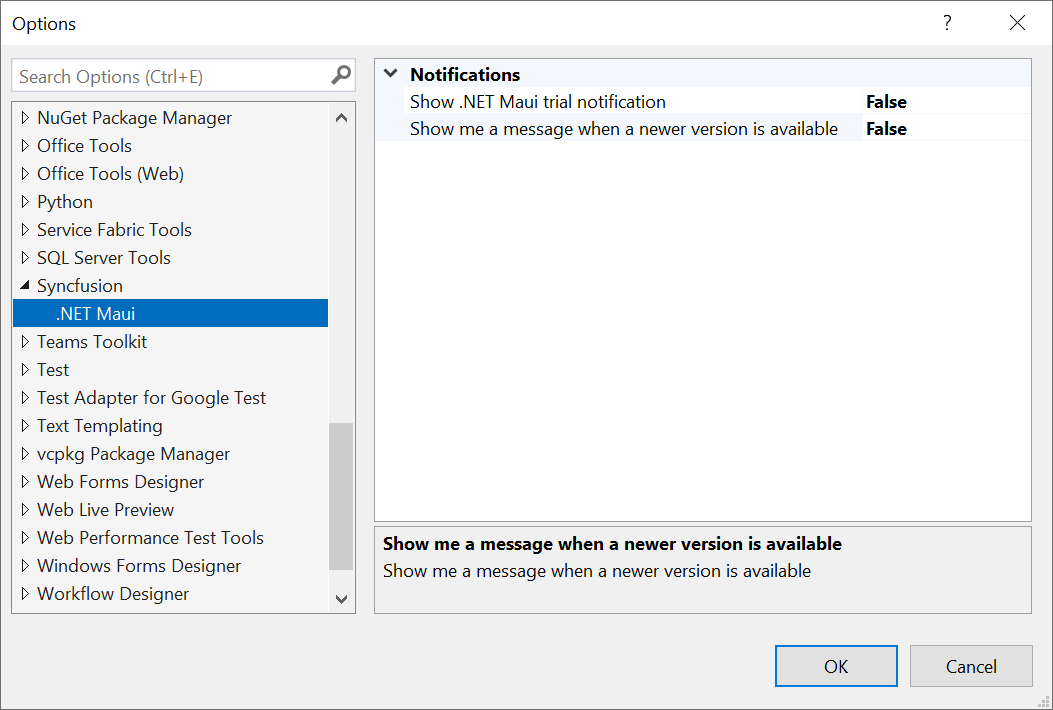Expand the NuGet Package Manager node

(x=25, y=118)
